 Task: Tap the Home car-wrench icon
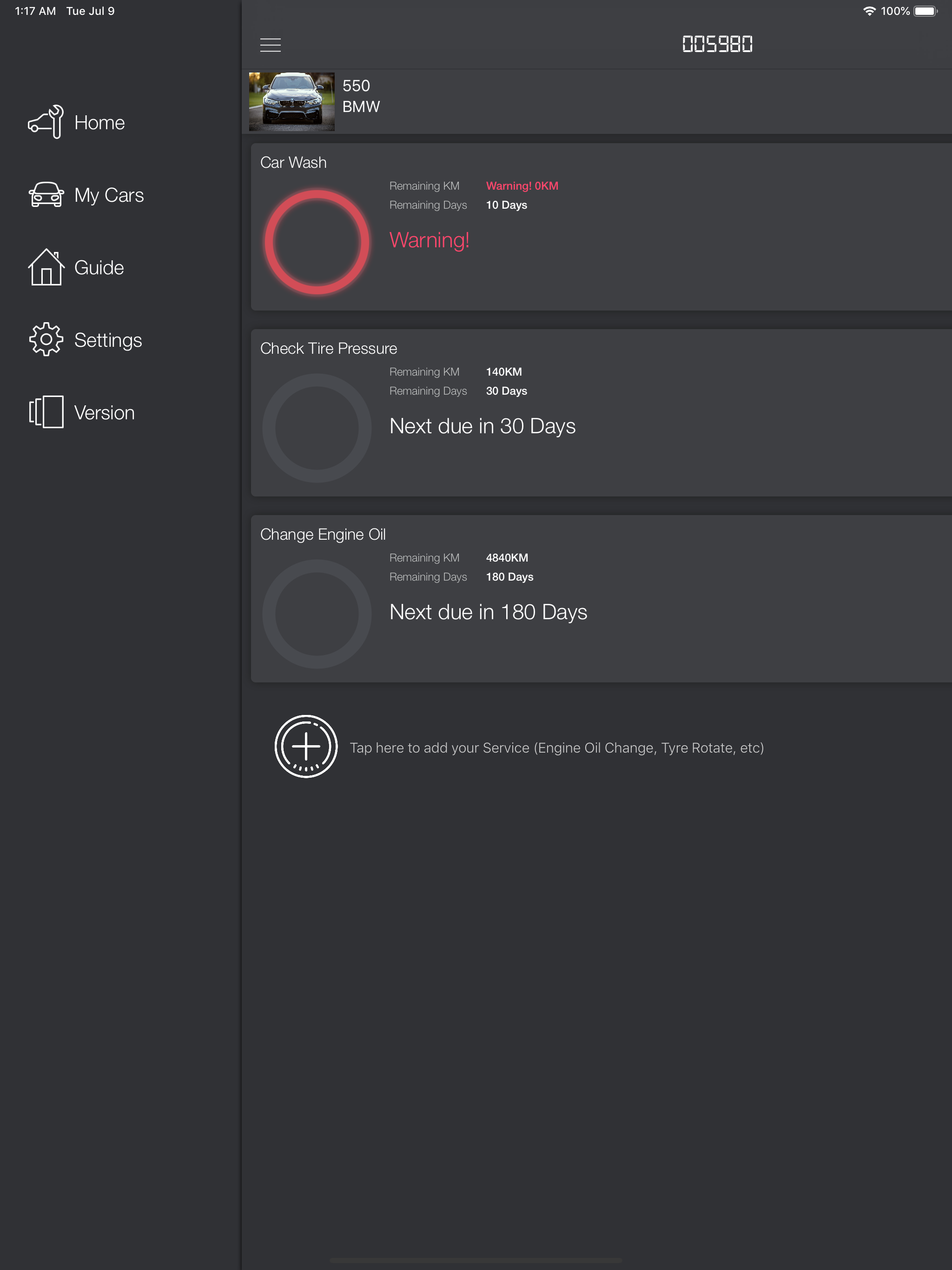[x=46, y=122]
